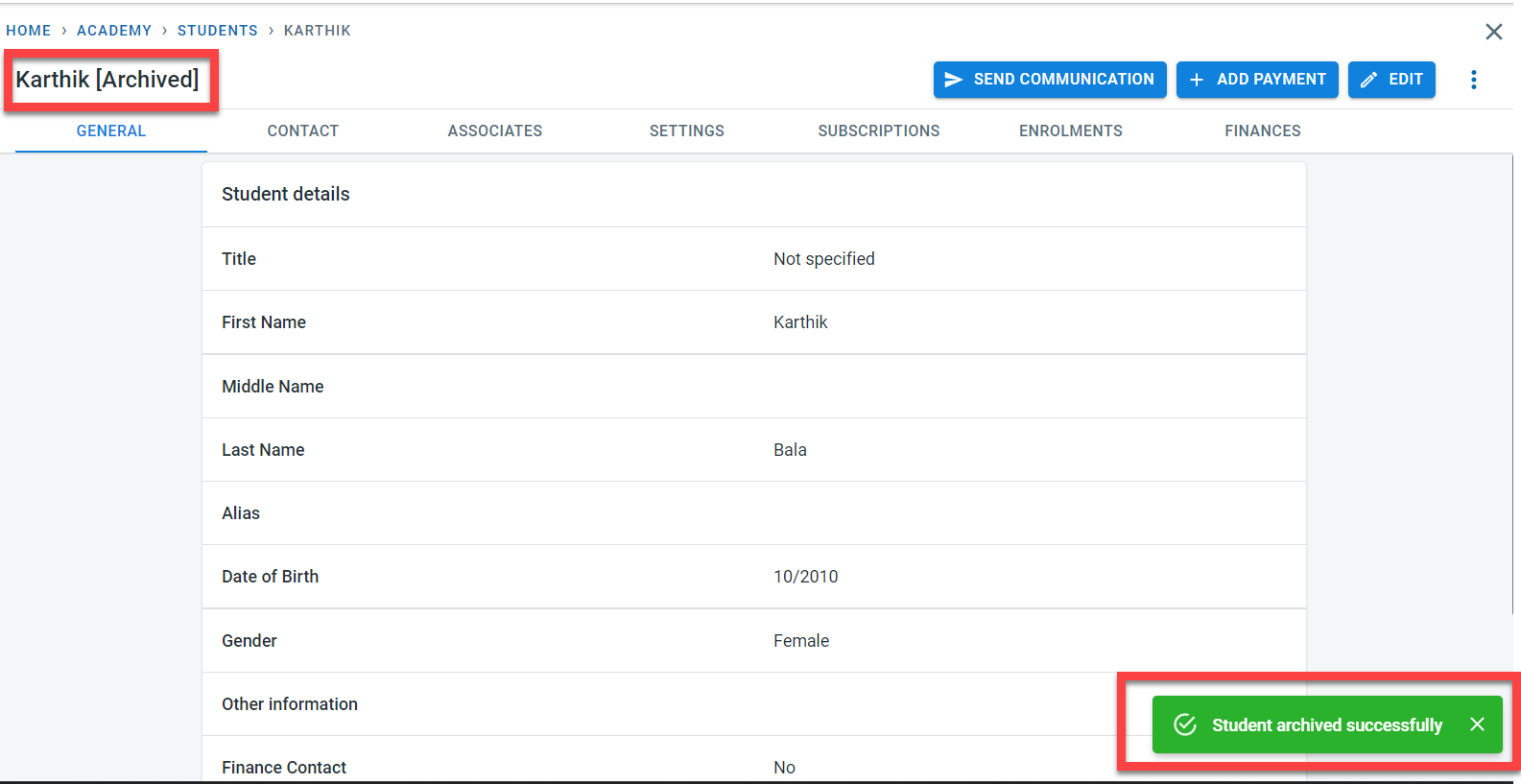Dismiss the 'Student archived successfully' notification
The width and height of the screenshot is (1521, 784).
1477,725
